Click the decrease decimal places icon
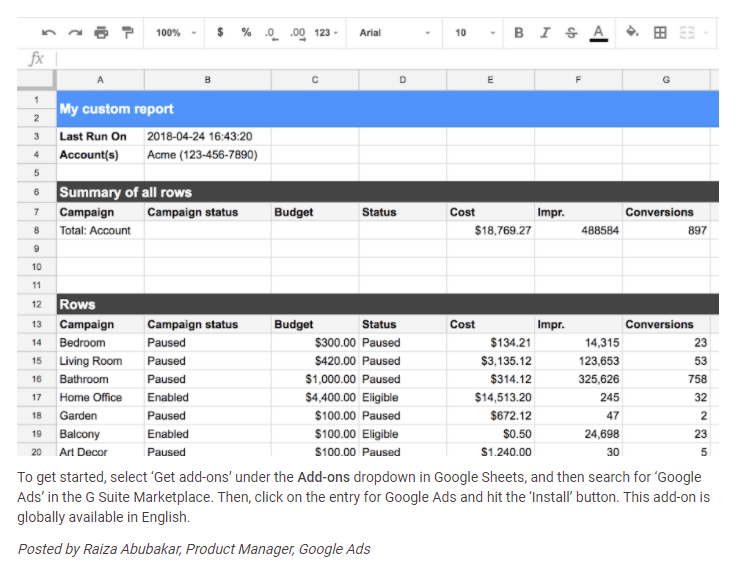The width and height of the screenshot is (742, 586). (x=271, y=33)
